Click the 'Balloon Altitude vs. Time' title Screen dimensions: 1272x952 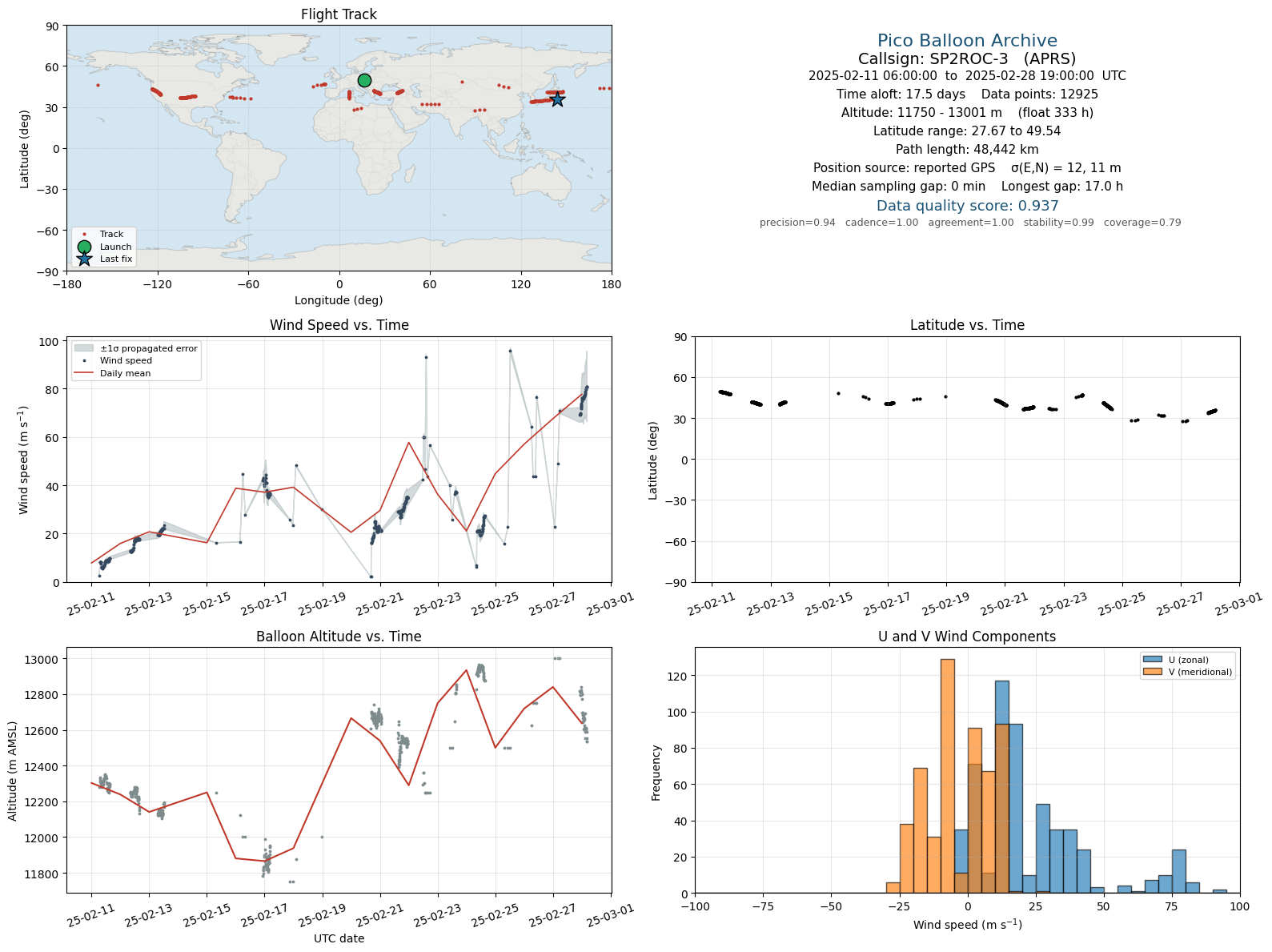339,637
